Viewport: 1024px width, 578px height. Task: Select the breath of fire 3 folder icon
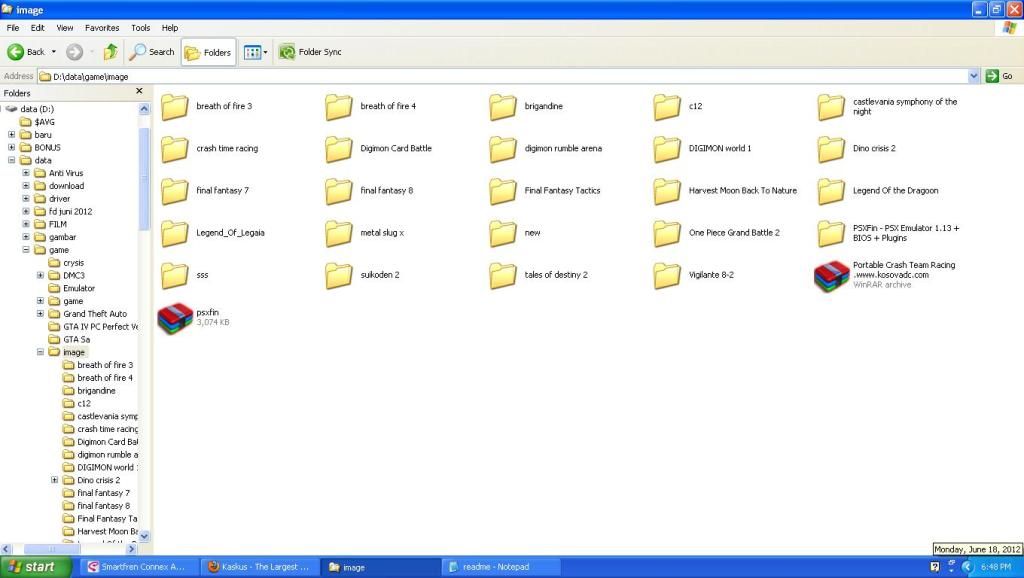point(175,106)
